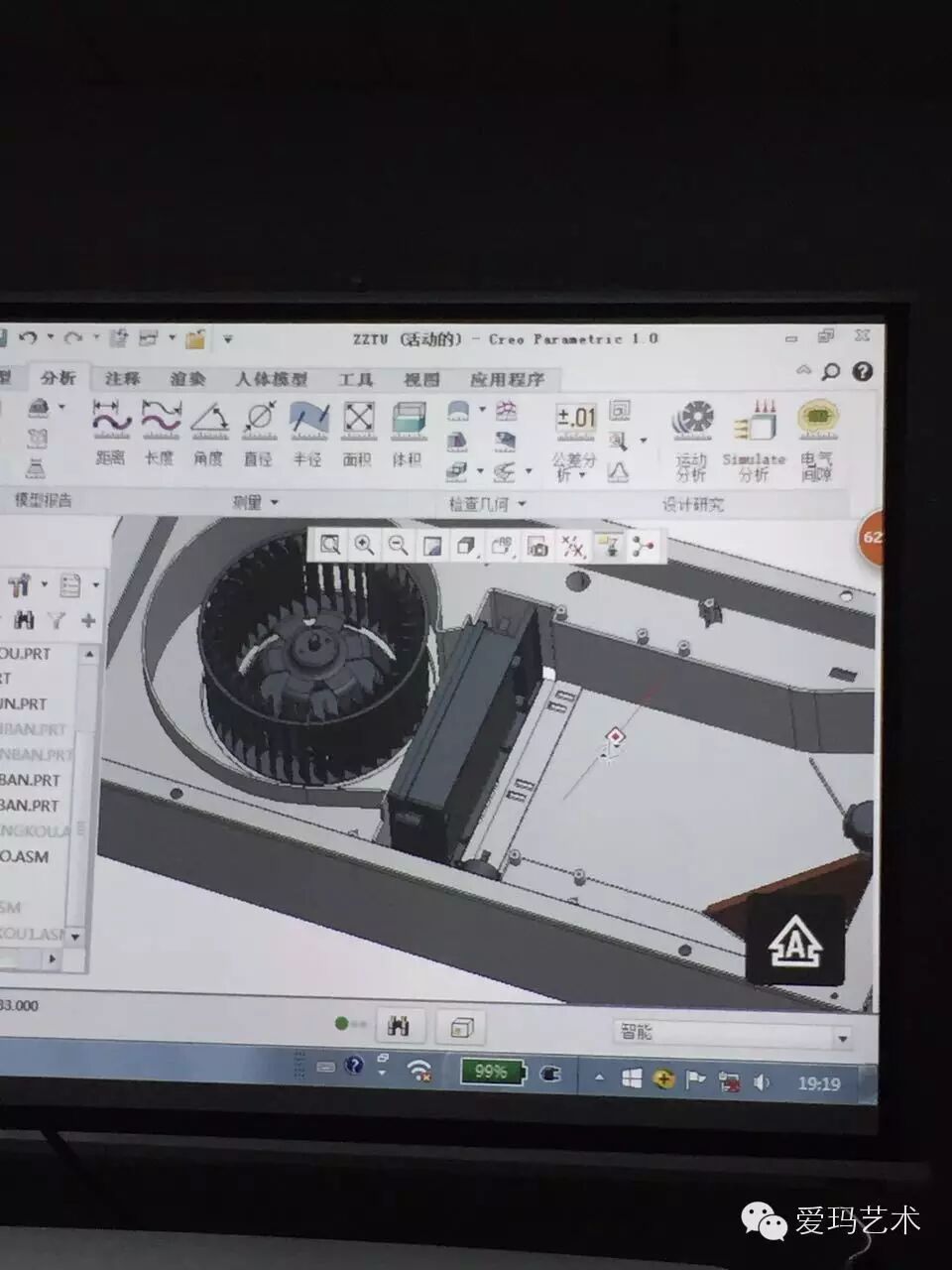Click the Repaint icon in graphics toolbar
Viewport: 952px width, 1270px height.
(x=432, y=546)
